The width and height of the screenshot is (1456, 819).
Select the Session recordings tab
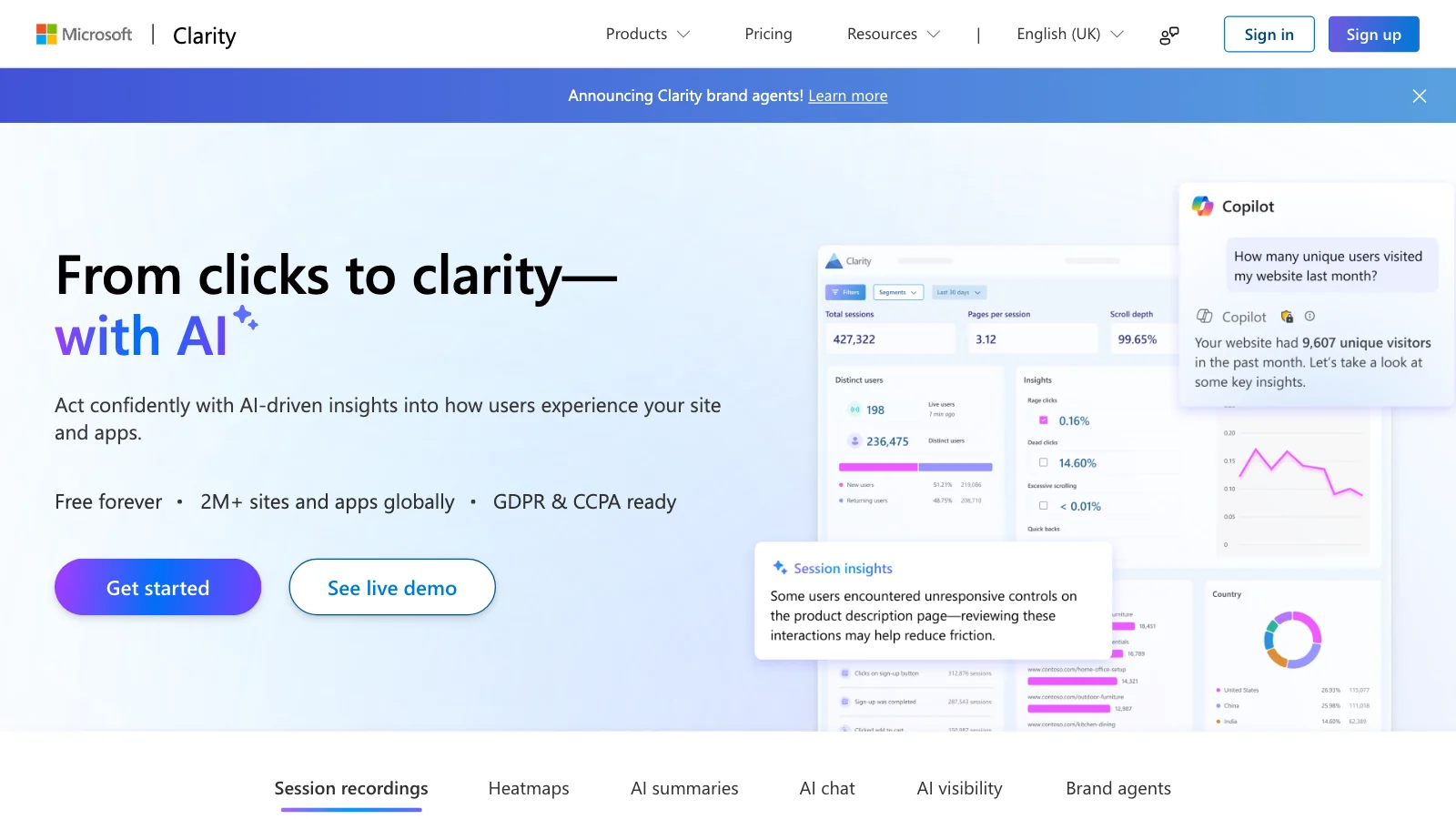351,789
